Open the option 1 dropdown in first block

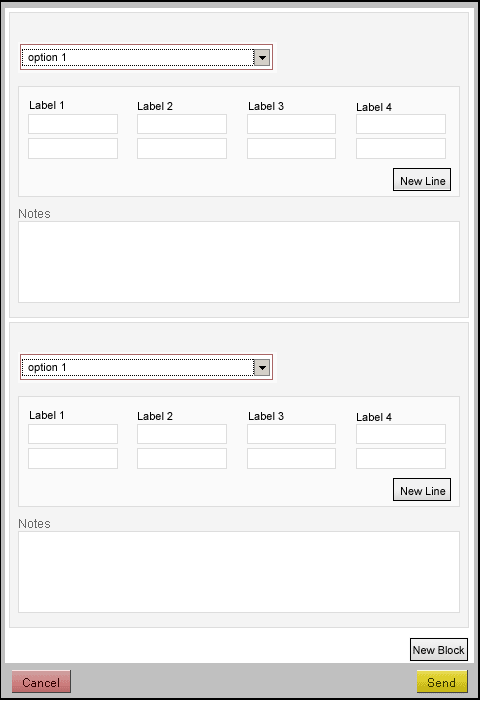(x=146, y=57)
